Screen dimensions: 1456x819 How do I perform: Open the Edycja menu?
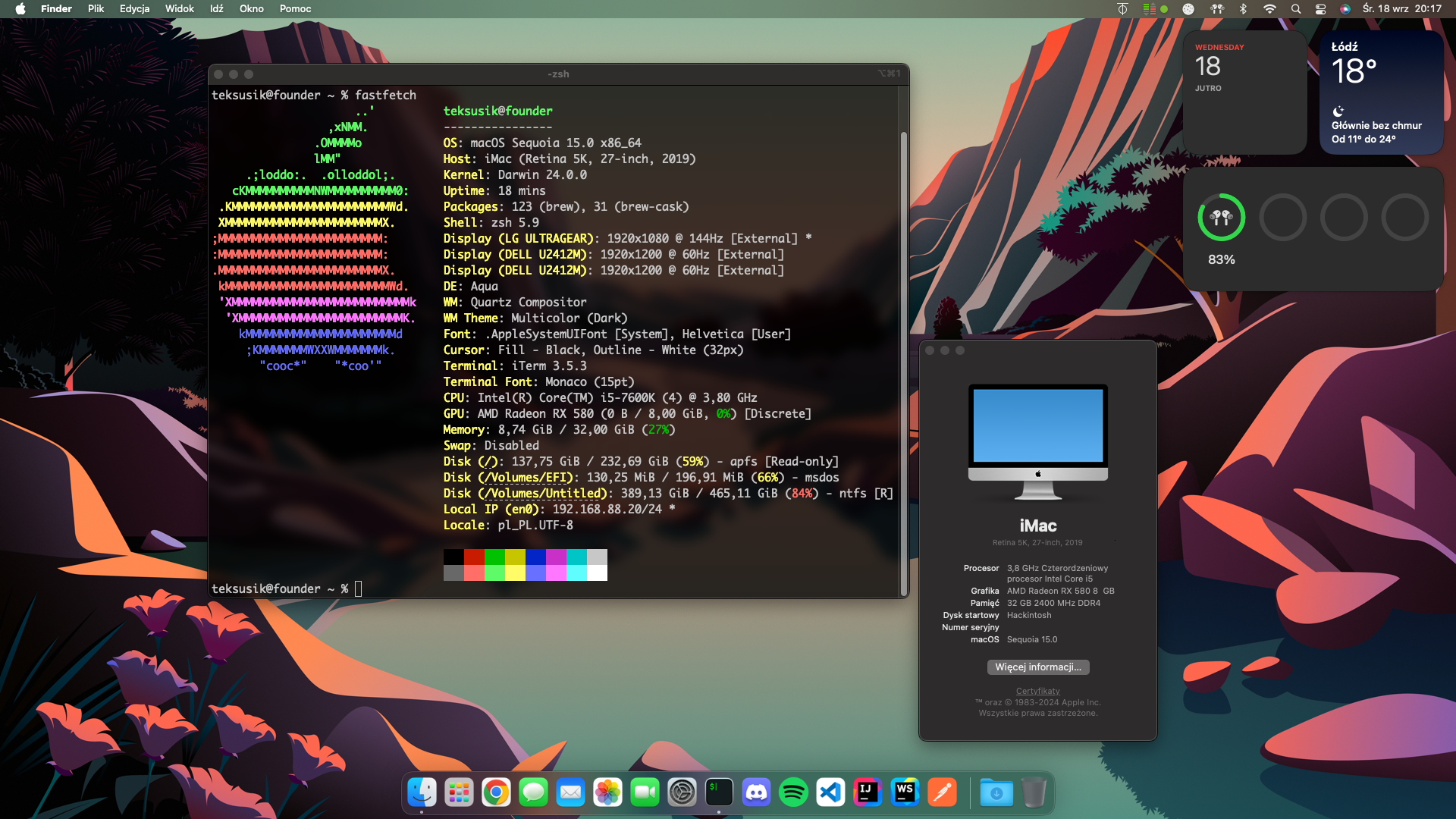click(x=134, y=9)
